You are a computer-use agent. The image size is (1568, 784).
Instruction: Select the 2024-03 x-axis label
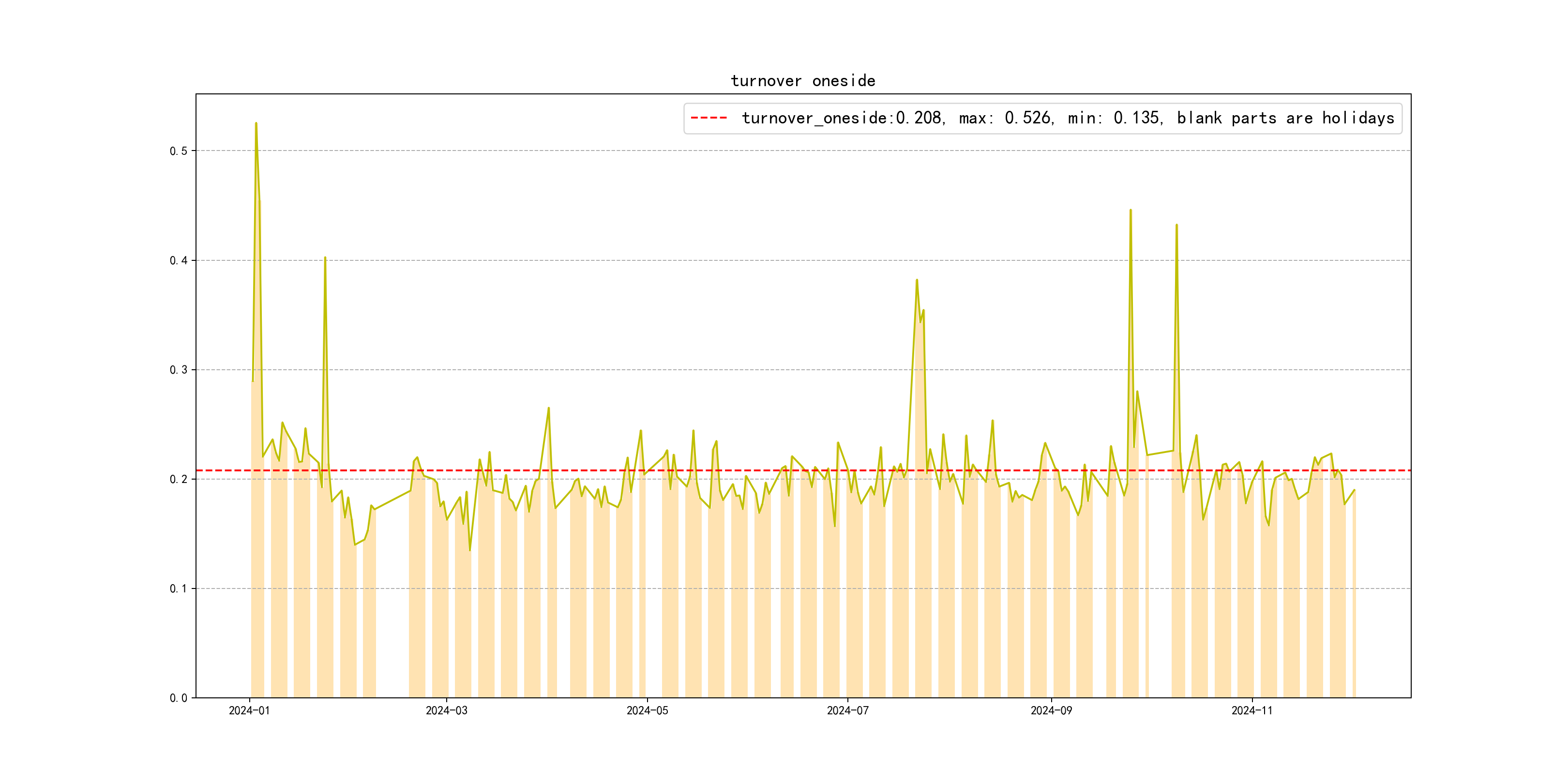point(446,710)
